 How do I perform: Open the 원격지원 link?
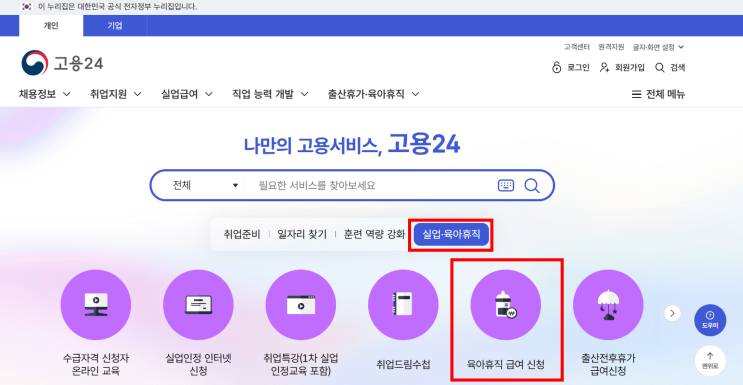[611, 47]
